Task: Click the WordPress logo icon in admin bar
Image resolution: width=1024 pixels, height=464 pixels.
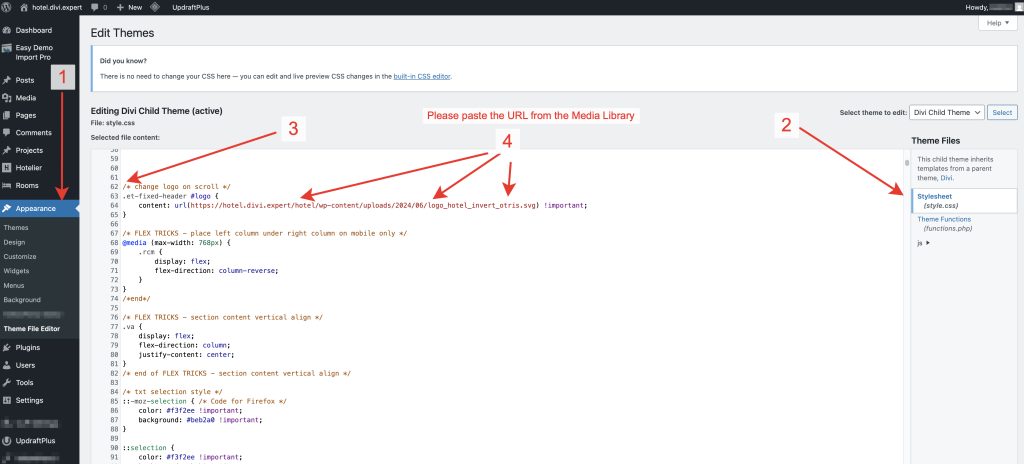Action: pos(8,7)
